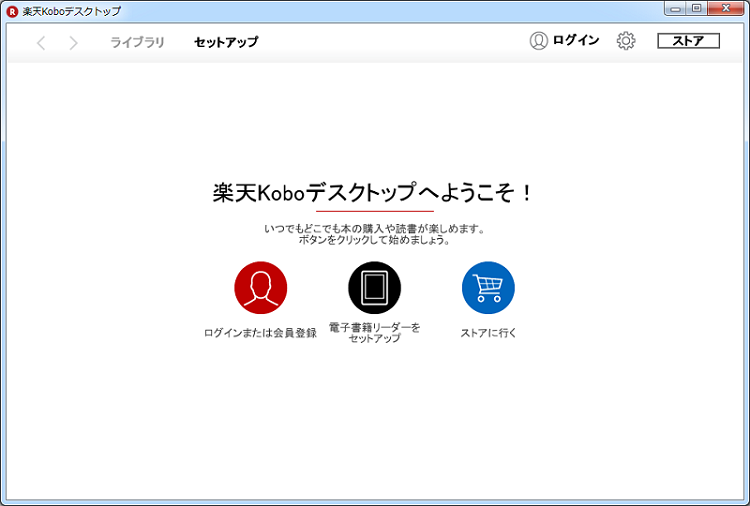Click the 楽天Koboデスクトップへようこそ heading
This screenshot has width=750, height=506.
click(x=373, y=194)
